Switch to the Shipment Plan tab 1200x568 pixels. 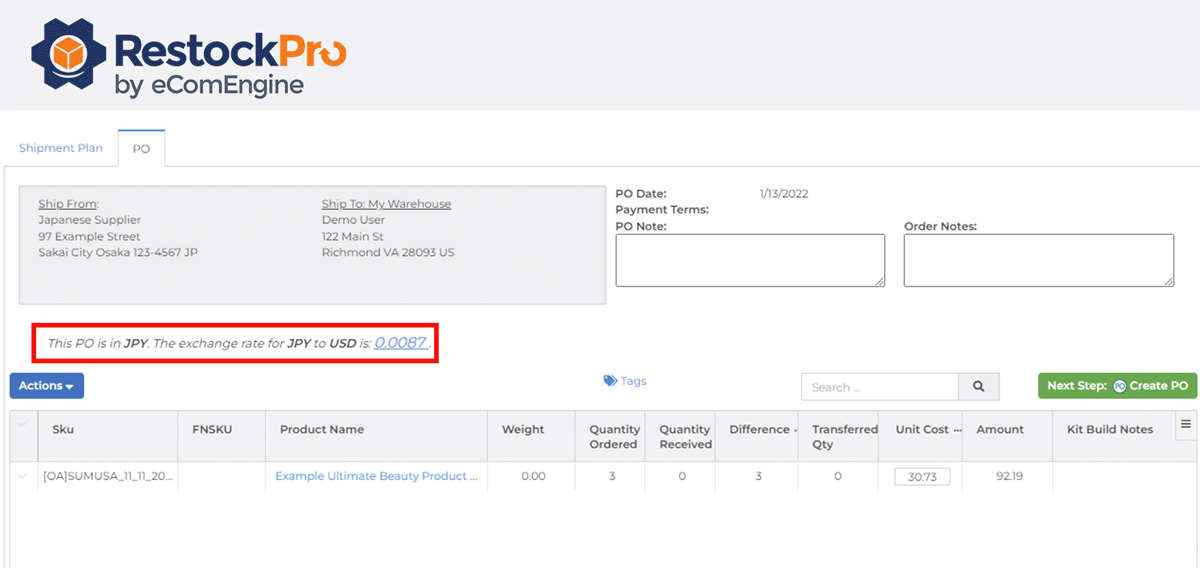tap(61, 148)
